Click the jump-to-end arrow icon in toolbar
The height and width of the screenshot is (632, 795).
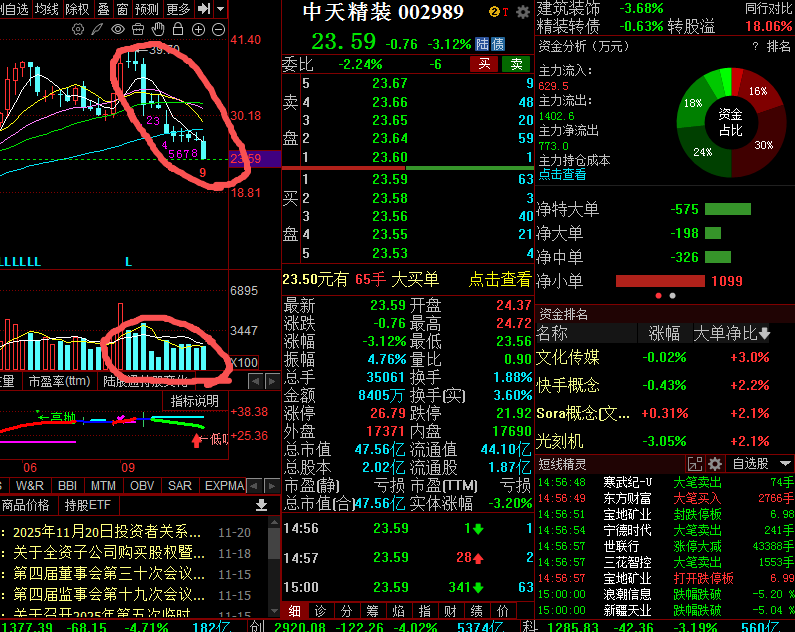(x=204, y=9)
